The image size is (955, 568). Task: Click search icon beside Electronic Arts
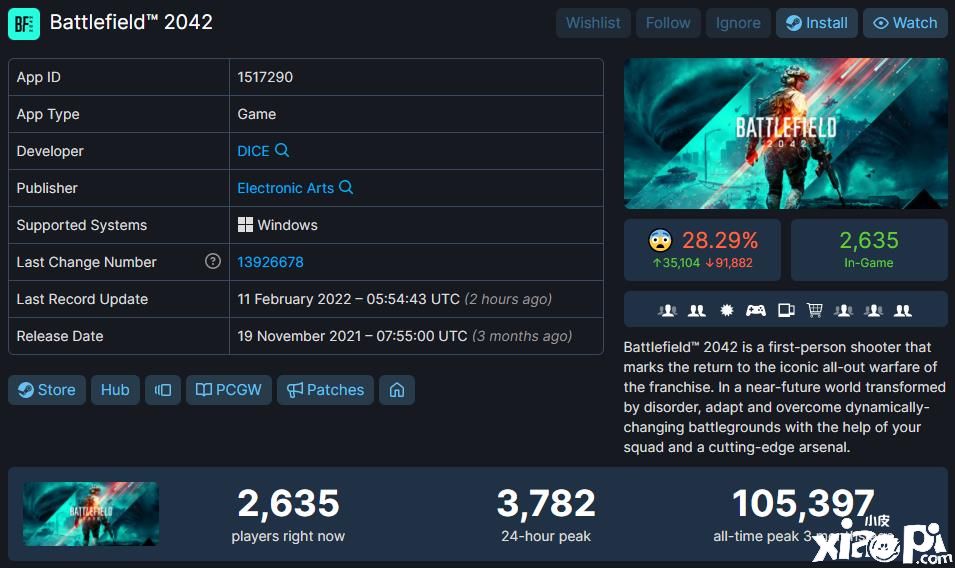pos(346,187)
